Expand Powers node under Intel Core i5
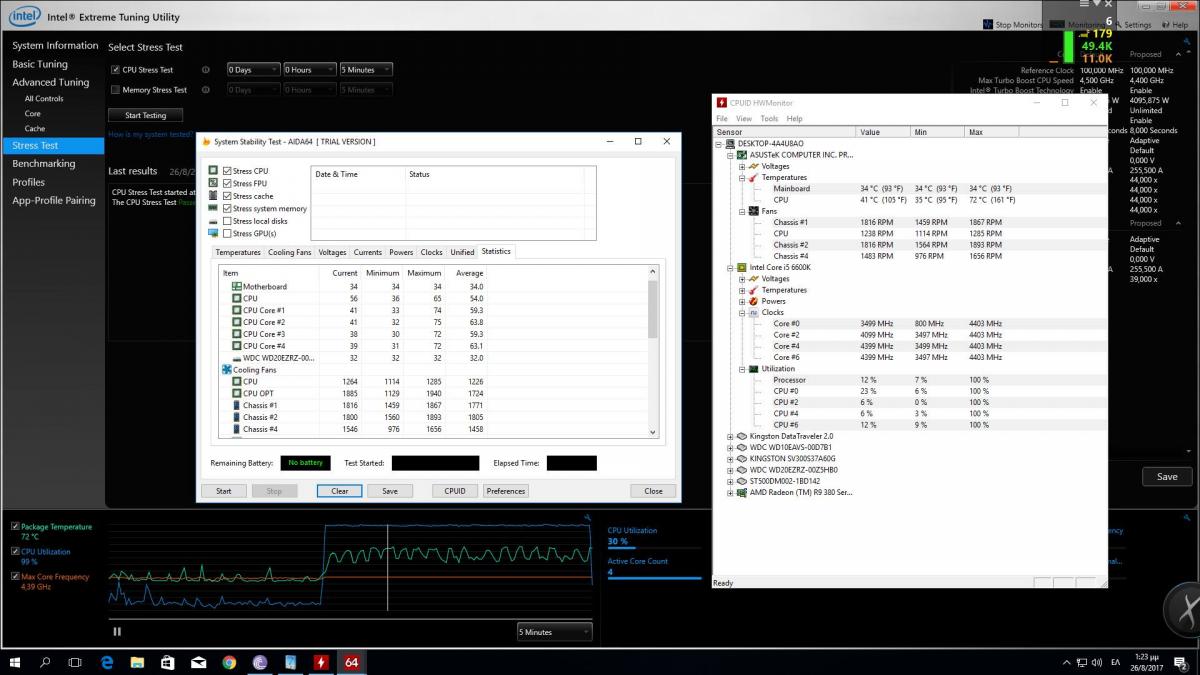1200x675 pixels. [x=742, y=301]
